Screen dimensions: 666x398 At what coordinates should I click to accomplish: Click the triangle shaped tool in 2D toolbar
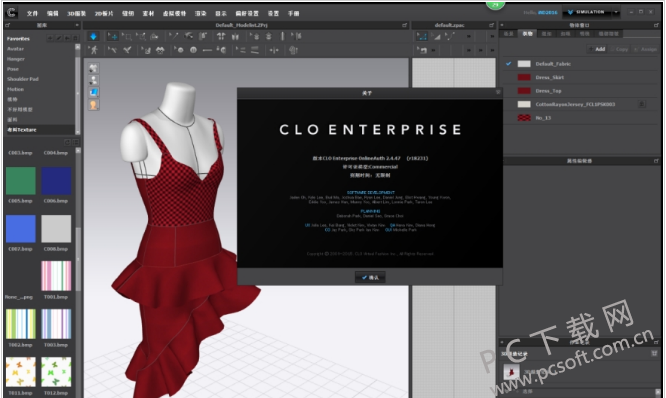436,37
